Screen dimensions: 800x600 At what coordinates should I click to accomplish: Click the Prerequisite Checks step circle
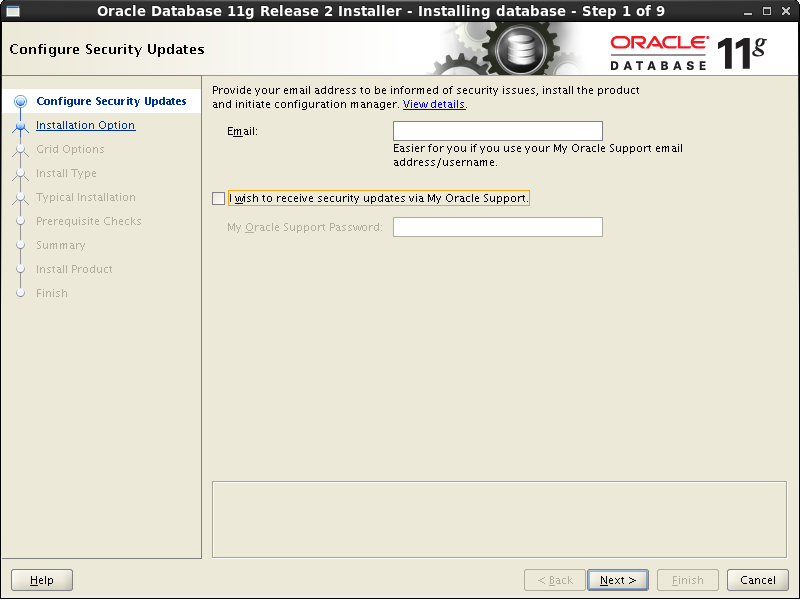click(21, 221)
